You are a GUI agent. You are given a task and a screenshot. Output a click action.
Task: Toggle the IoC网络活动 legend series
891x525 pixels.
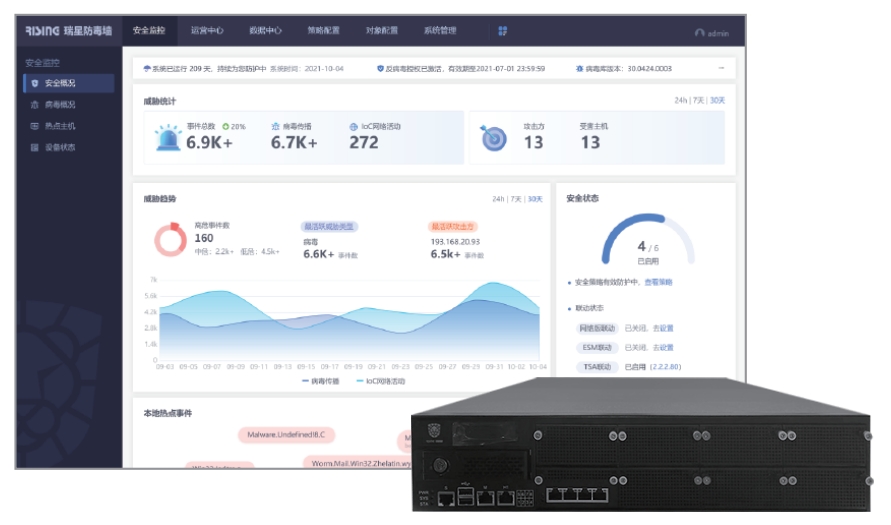(381, 381)
